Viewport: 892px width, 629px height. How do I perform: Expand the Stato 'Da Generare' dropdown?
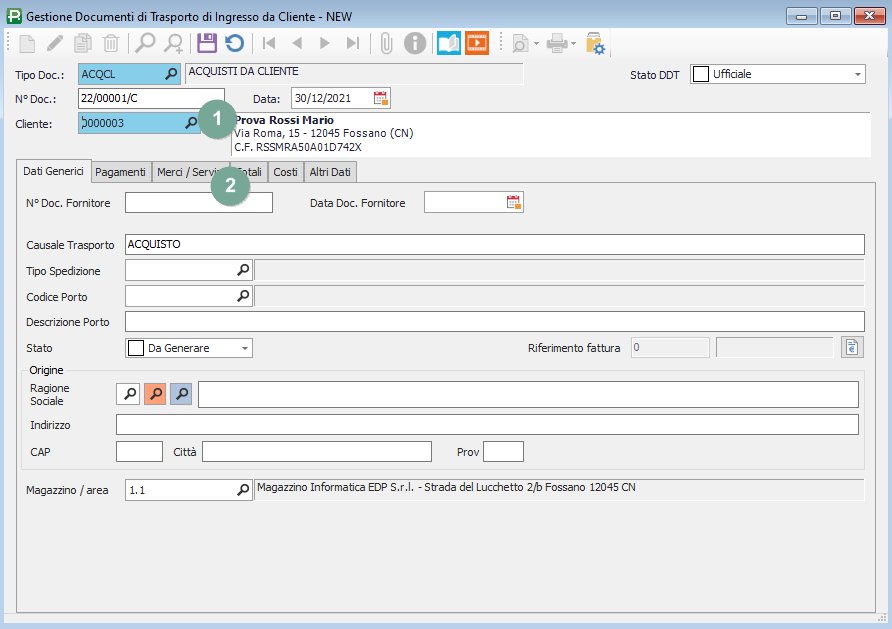pyautogui.click(x=244, y=348)
